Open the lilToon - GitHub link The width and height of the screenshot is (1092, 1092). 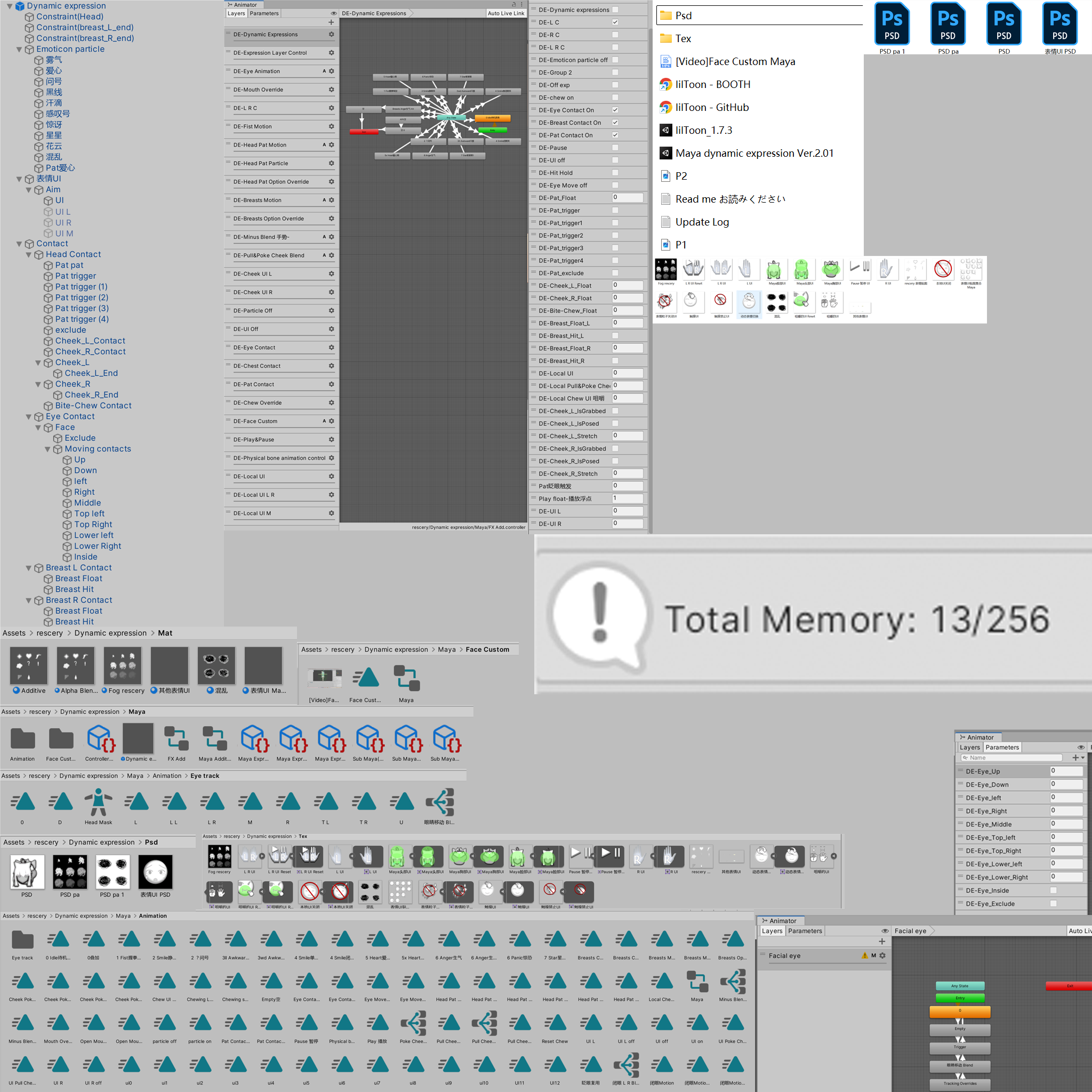(x=711, y=107)
